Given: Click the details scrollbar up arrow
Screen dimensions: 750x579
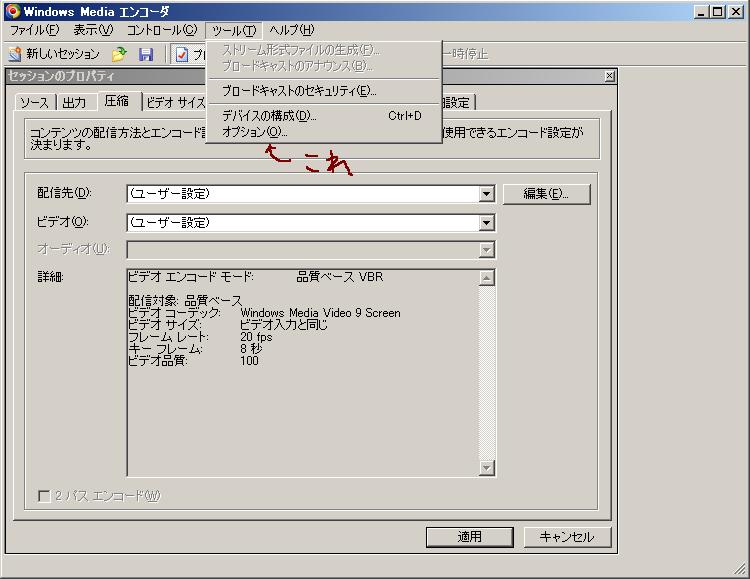Looking at the screenshot, I should [x=486, y=278].
